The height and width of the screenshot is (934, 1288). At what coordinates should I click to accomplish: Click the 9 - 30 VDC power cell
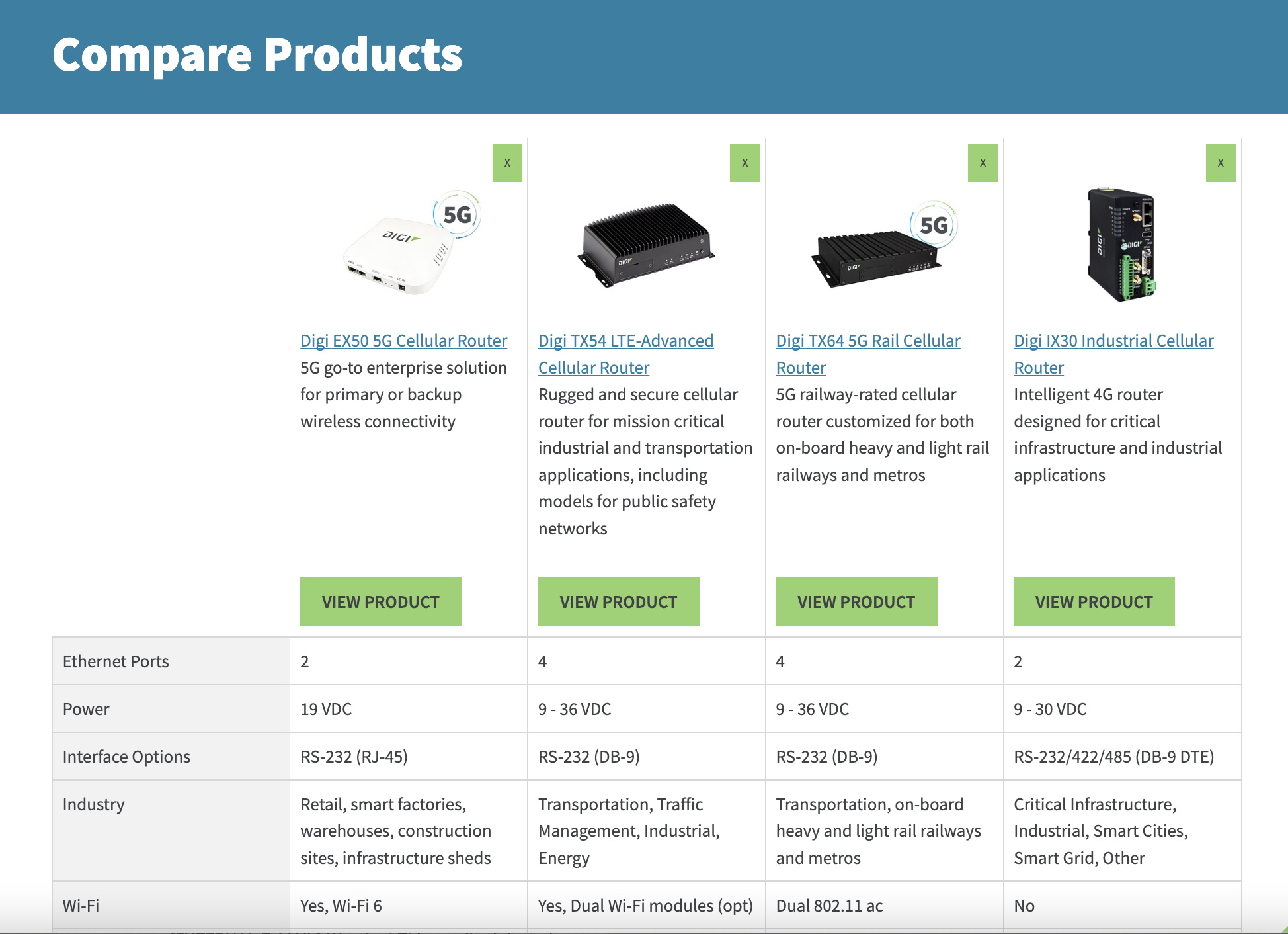coord(1122,709)
